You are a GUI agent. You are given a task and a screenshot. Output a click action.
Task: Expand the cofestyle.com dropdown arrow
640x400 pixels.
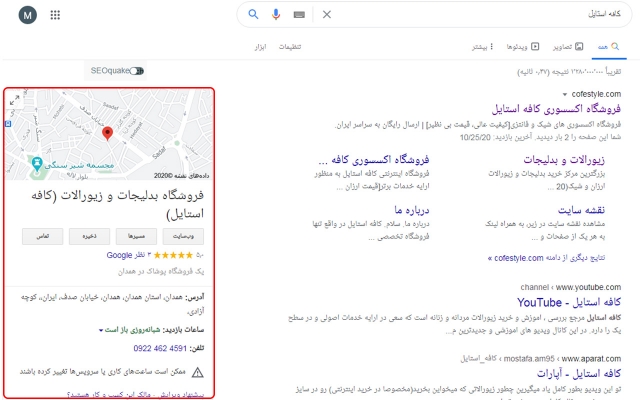point(565,95)
